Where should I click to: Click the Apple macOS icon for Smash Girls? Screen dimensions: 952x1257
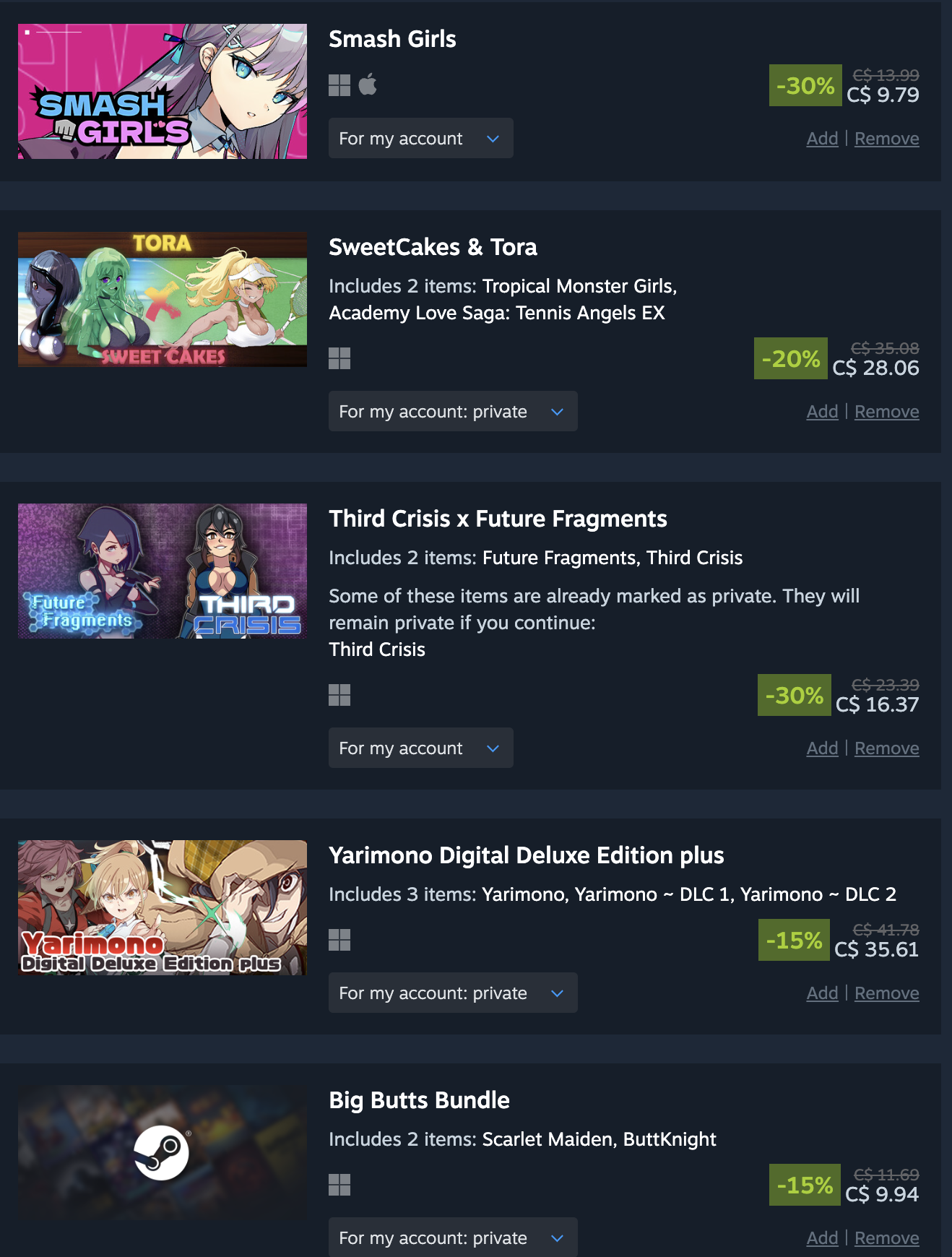368,85
